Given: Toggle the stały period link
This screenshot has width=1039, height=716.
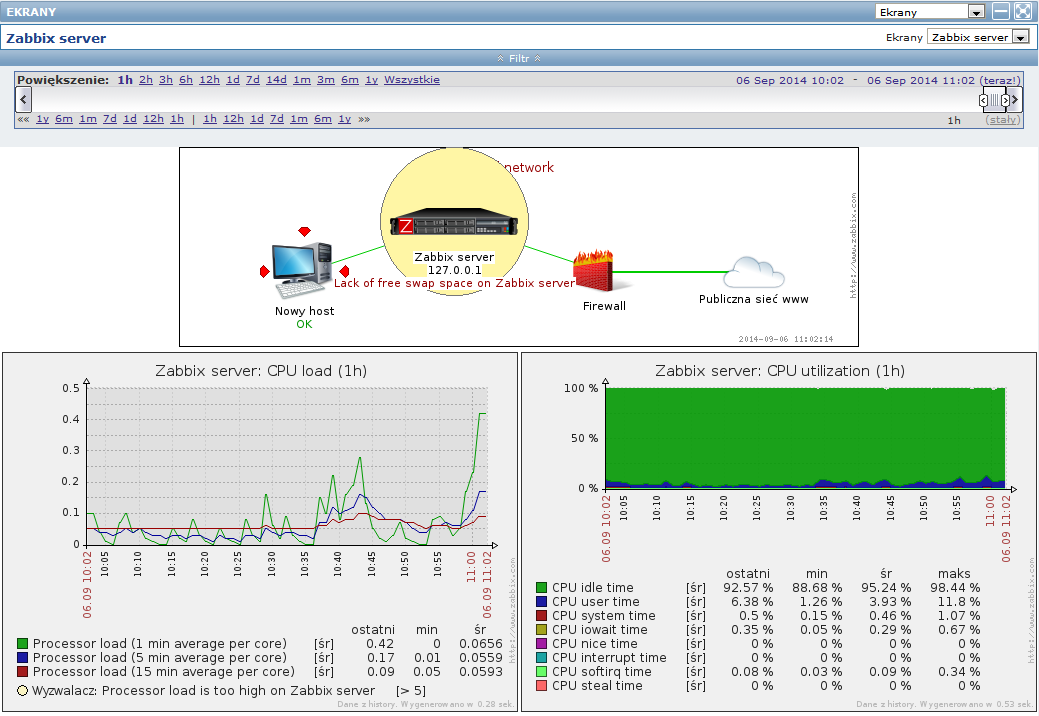Looking at the screenshot, I should tap(1003, 120).
